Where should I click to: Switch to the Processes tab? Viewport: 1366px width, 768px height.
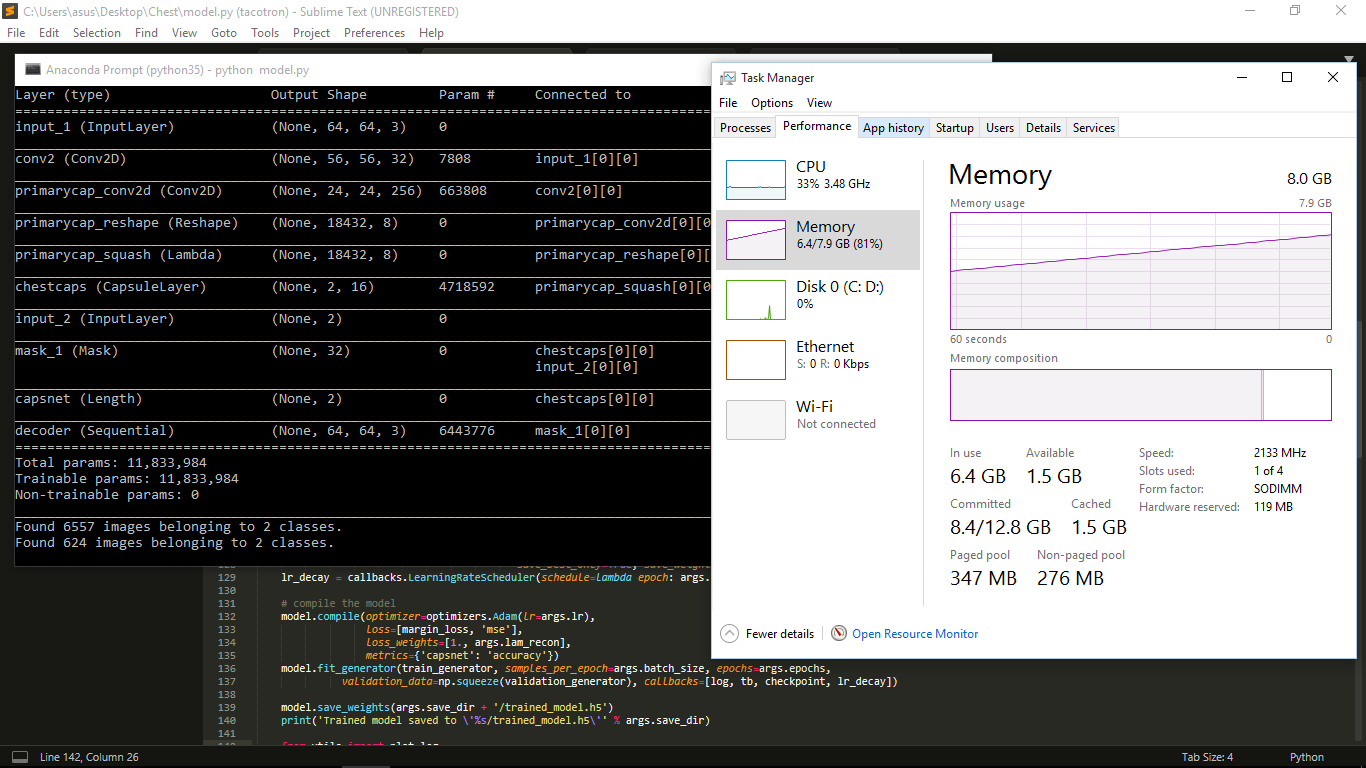point(746,127)
